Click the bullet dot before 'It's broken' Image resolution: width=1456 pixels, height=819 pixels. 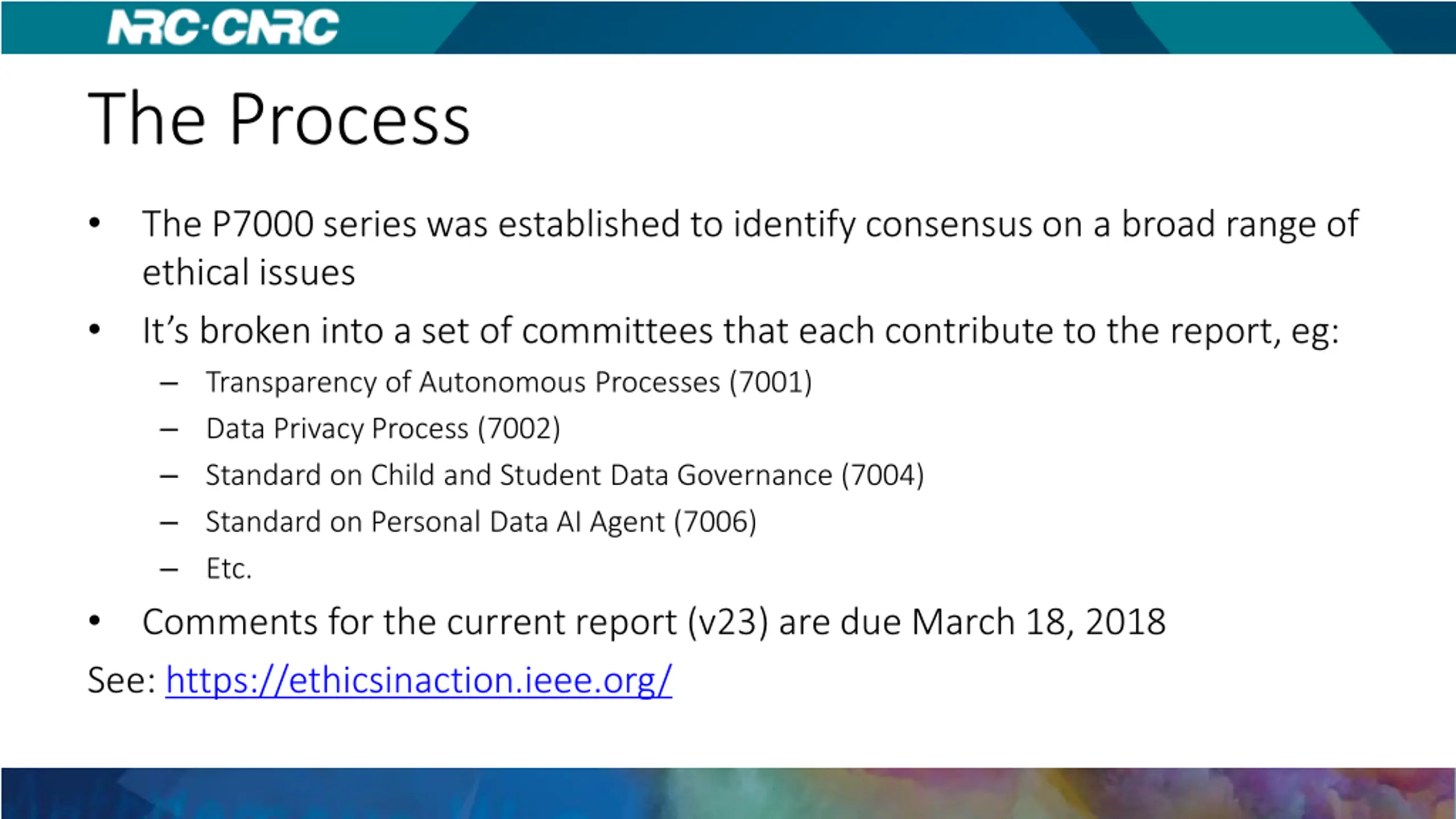click(94, 330)
